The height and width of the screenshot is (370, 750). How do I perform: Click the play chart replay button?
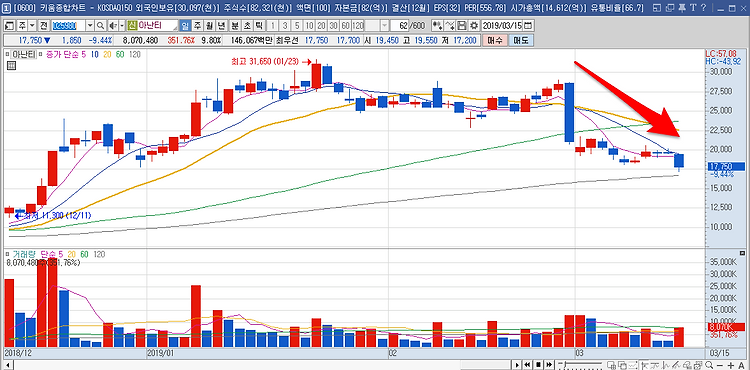(517, 365)
